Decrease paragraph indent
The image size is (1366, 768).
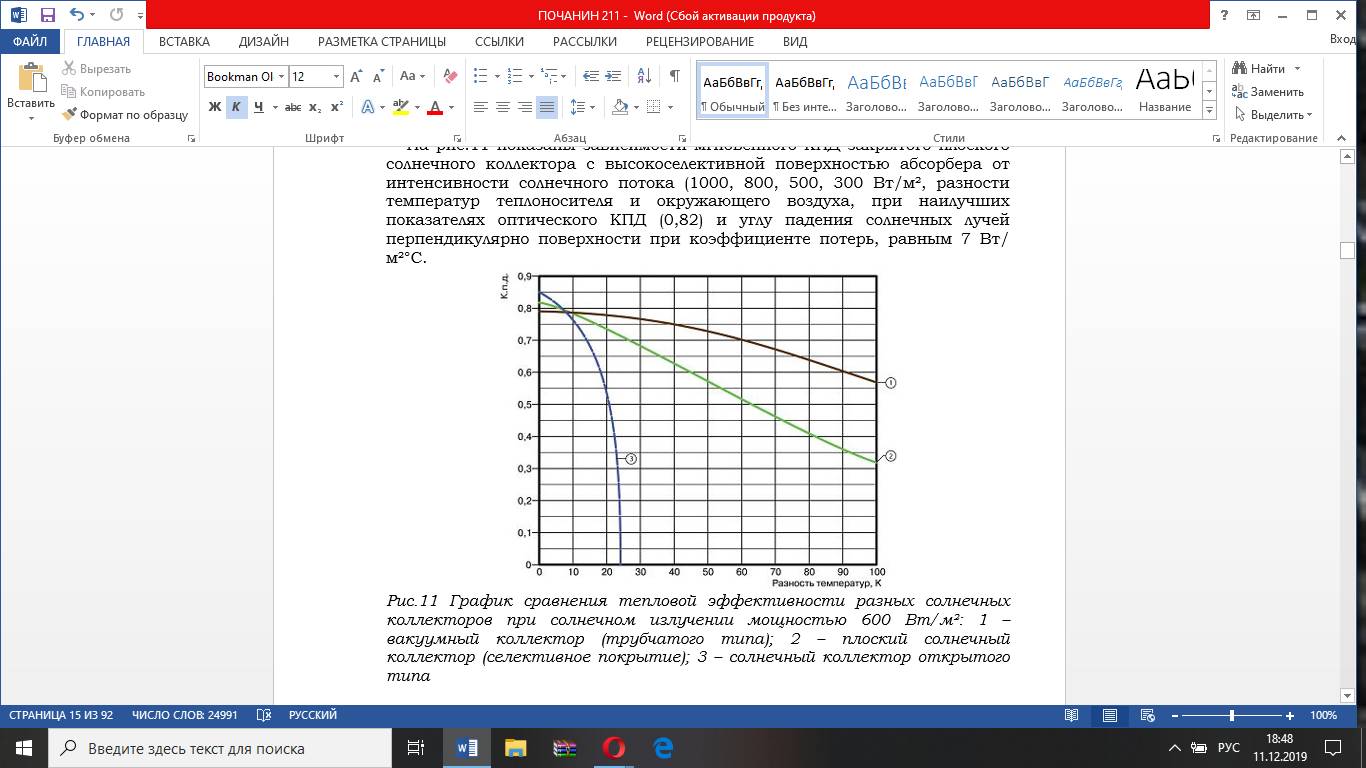[590, 76]
